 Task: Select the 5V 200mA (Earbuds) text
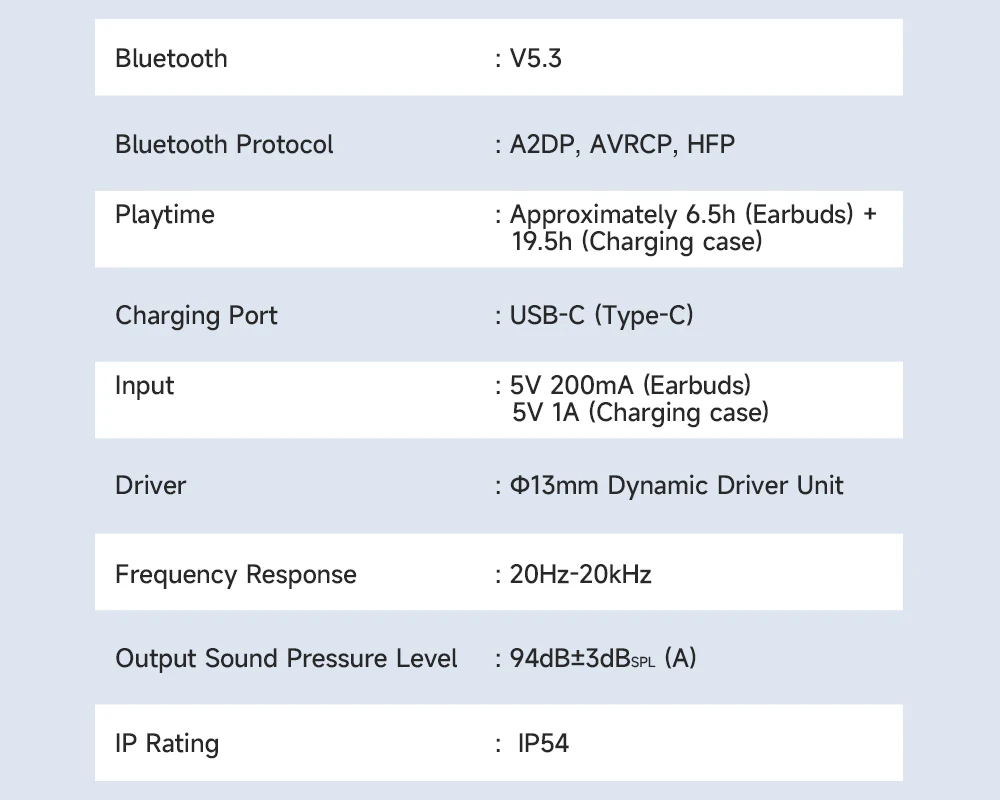[x=630, y=386]
